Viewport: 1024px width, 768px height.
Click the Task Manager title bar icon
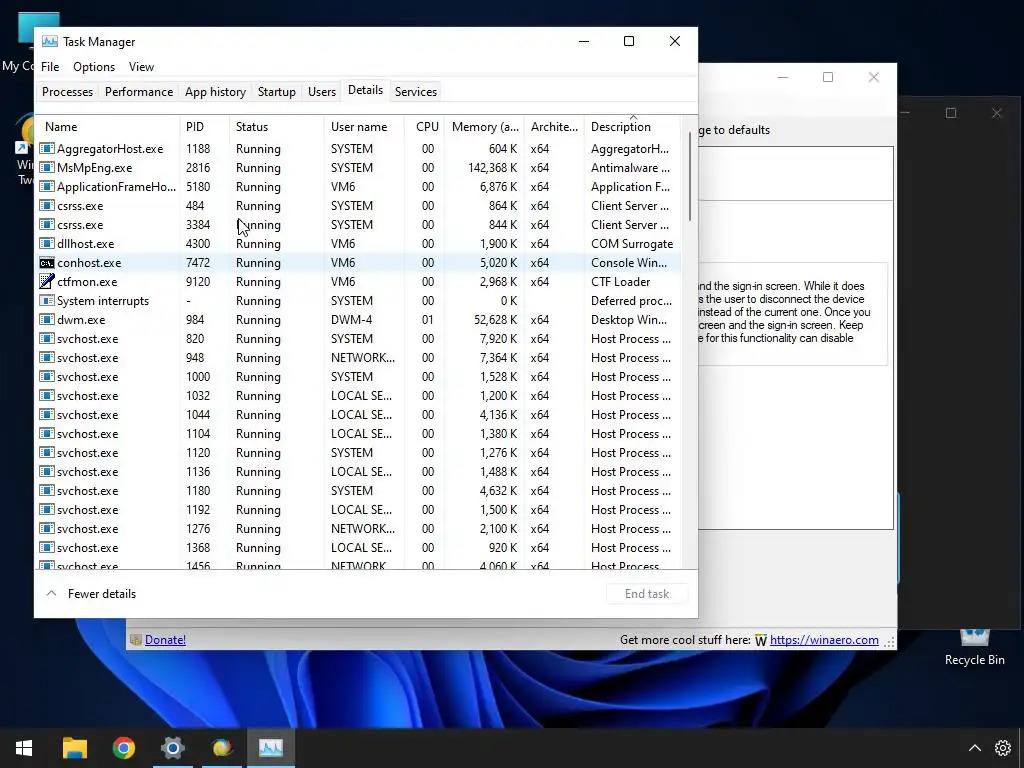(x=50, y=41)
